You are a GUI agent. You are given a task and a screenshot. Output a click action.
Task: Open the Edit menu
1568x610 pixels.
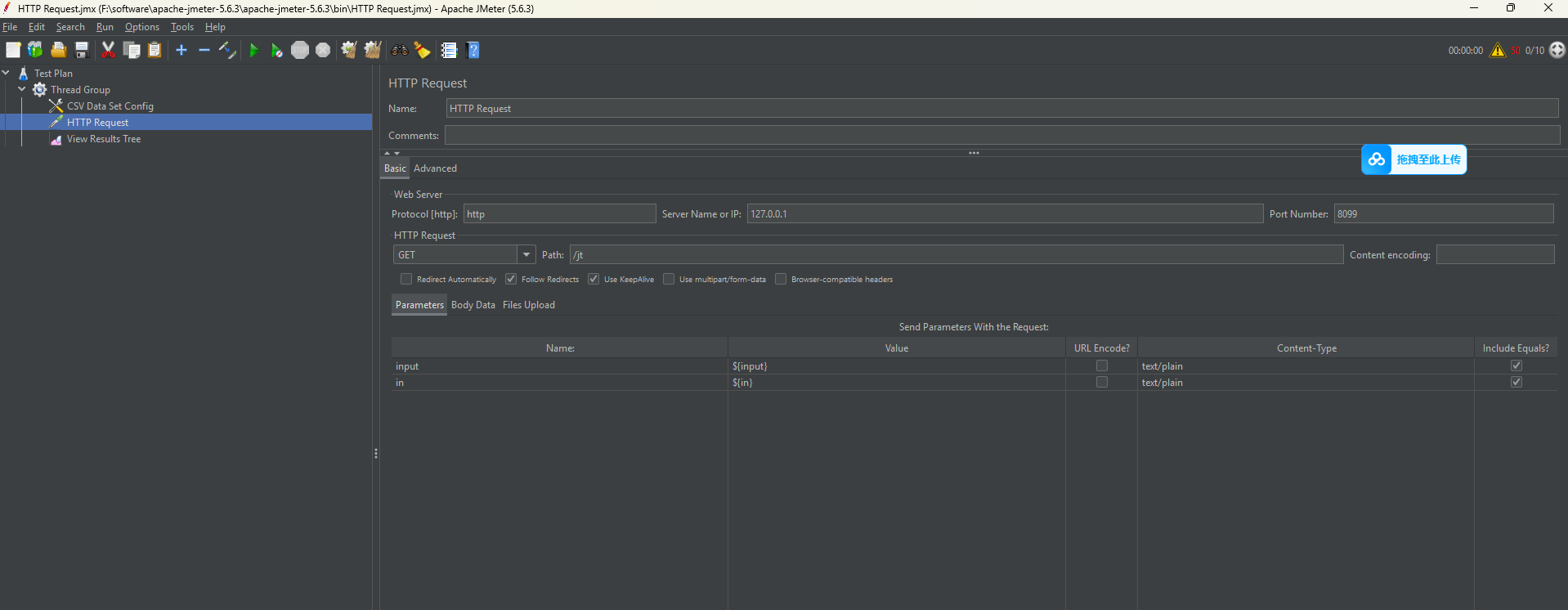point(37,27)
